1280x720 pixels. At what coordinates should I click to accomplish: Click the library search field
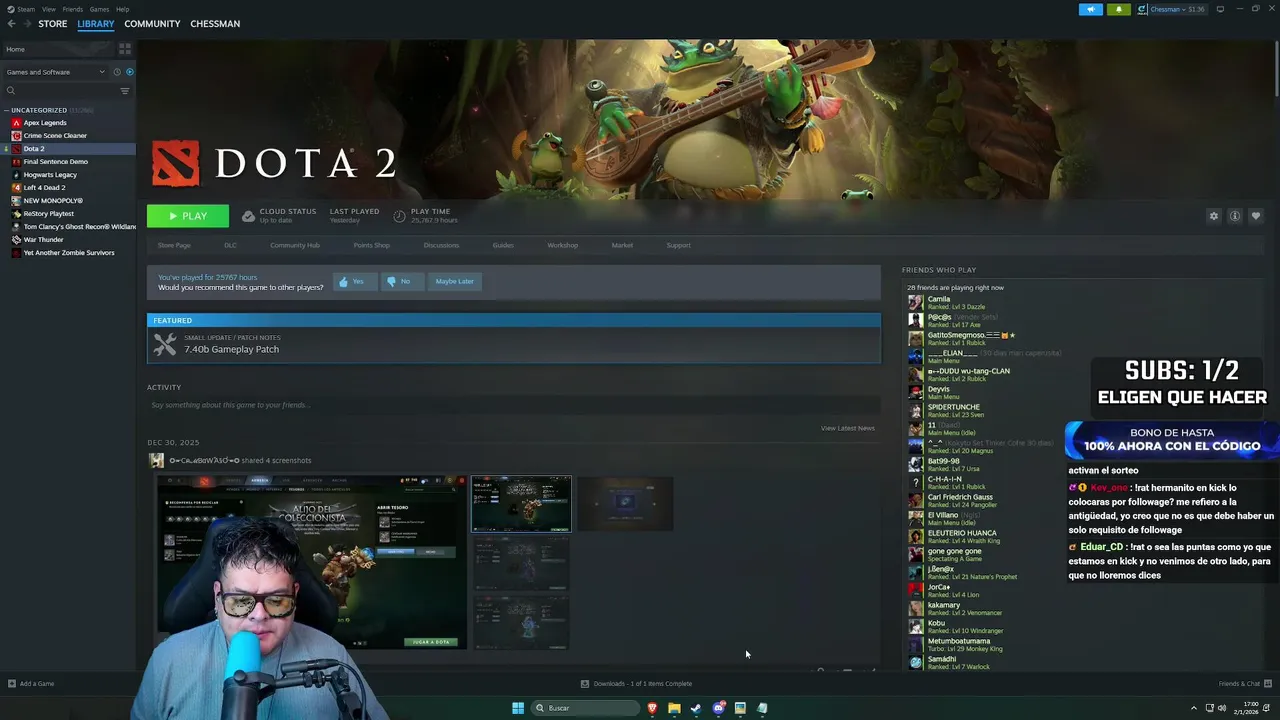click(60, 91)
